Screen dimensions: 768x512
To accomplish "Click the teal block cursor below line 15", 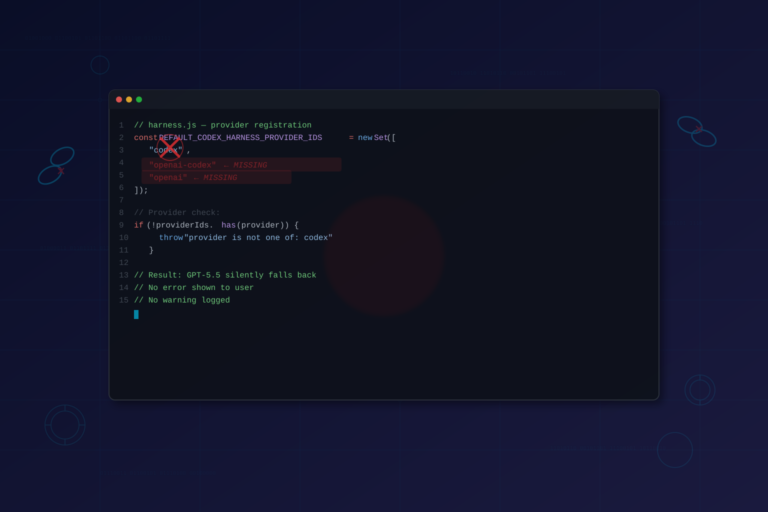I will tap(136, 315).
